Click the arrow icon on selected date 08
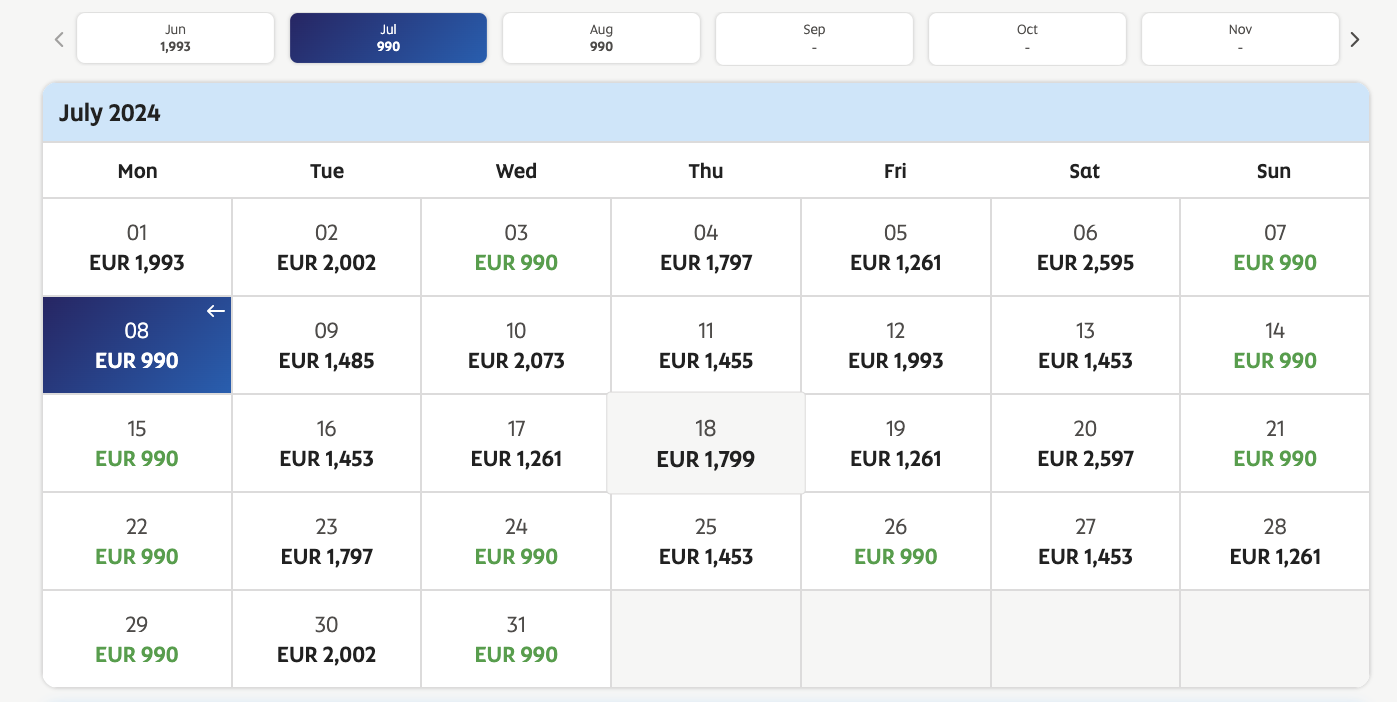The height and width of the screenshot is (702, 1397). (215, 311)
